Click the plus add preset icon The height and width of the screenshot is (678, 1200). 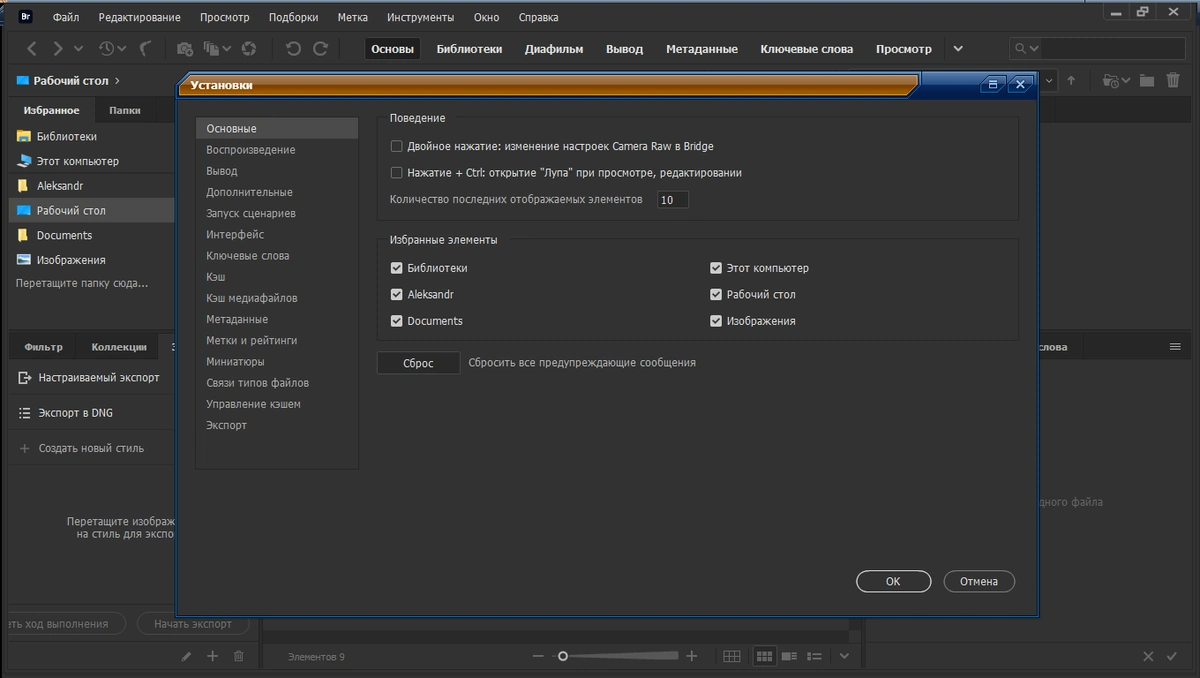(212, 656)
